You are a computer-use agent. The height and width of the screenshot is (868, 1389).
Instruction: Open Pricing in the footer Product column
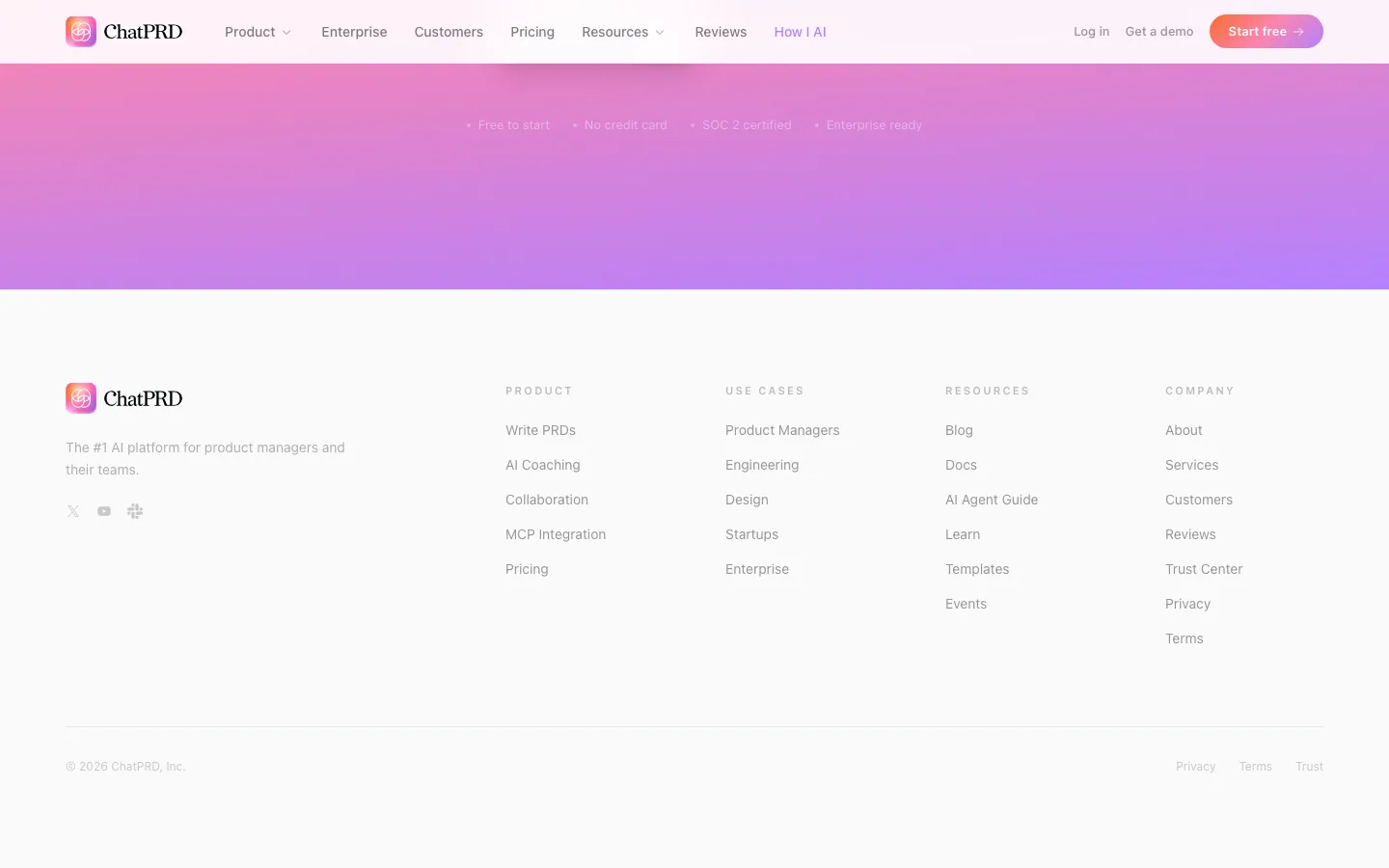(527, 569)
